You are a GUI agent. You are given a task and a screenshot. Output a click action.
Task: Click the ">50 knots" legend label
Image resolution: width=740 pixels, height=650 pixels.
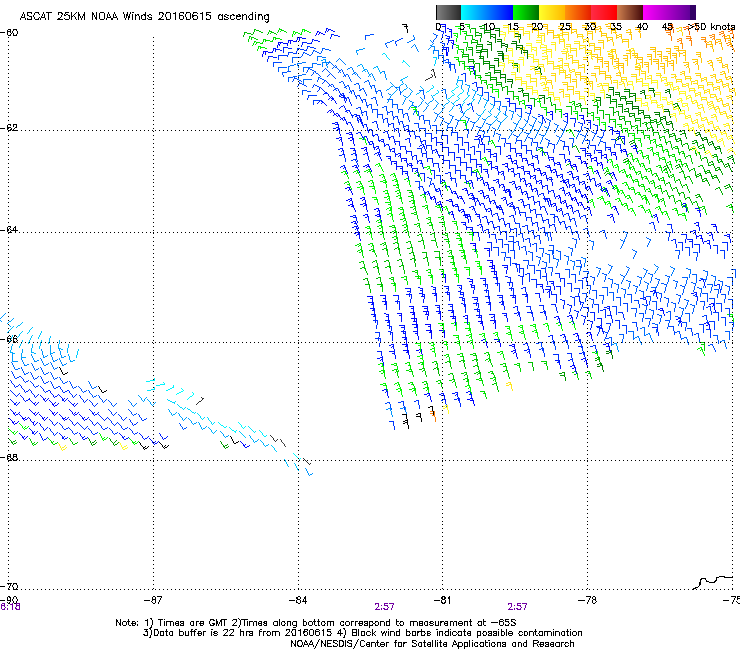711,27
